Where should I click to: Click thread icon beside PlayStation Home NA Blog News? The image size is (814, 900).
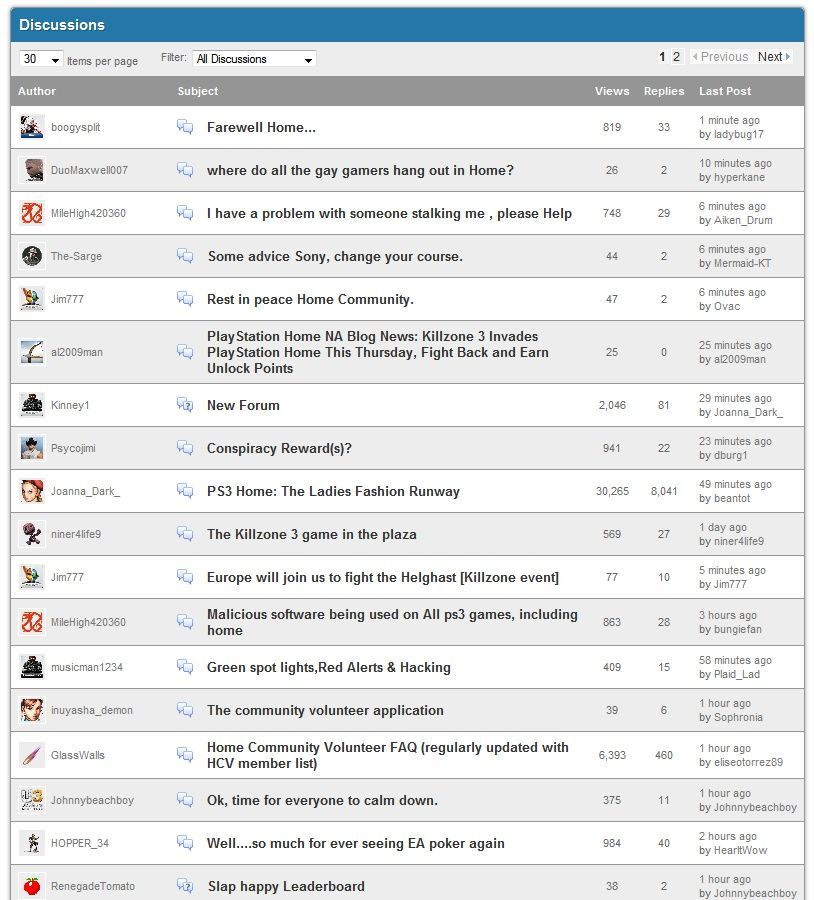[x=185, y=352]
